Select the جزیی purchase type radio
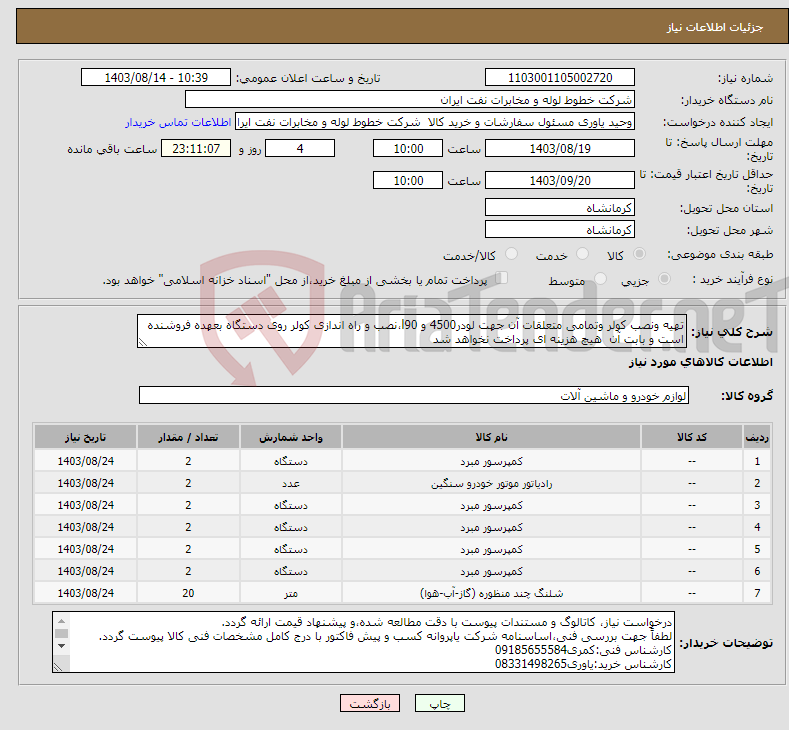Image resolution: width=789 pixels, height=730 pixels. 664,279
